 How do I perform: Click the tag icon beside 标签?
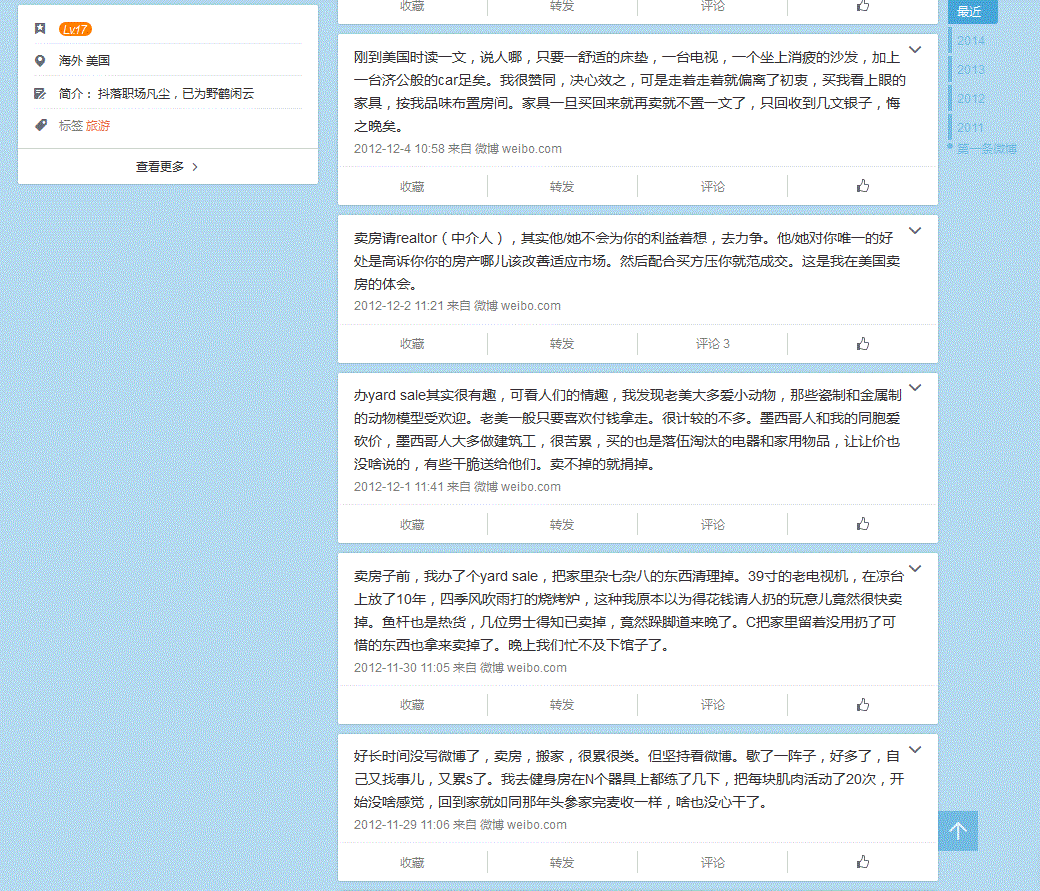(x=40, y=125)
